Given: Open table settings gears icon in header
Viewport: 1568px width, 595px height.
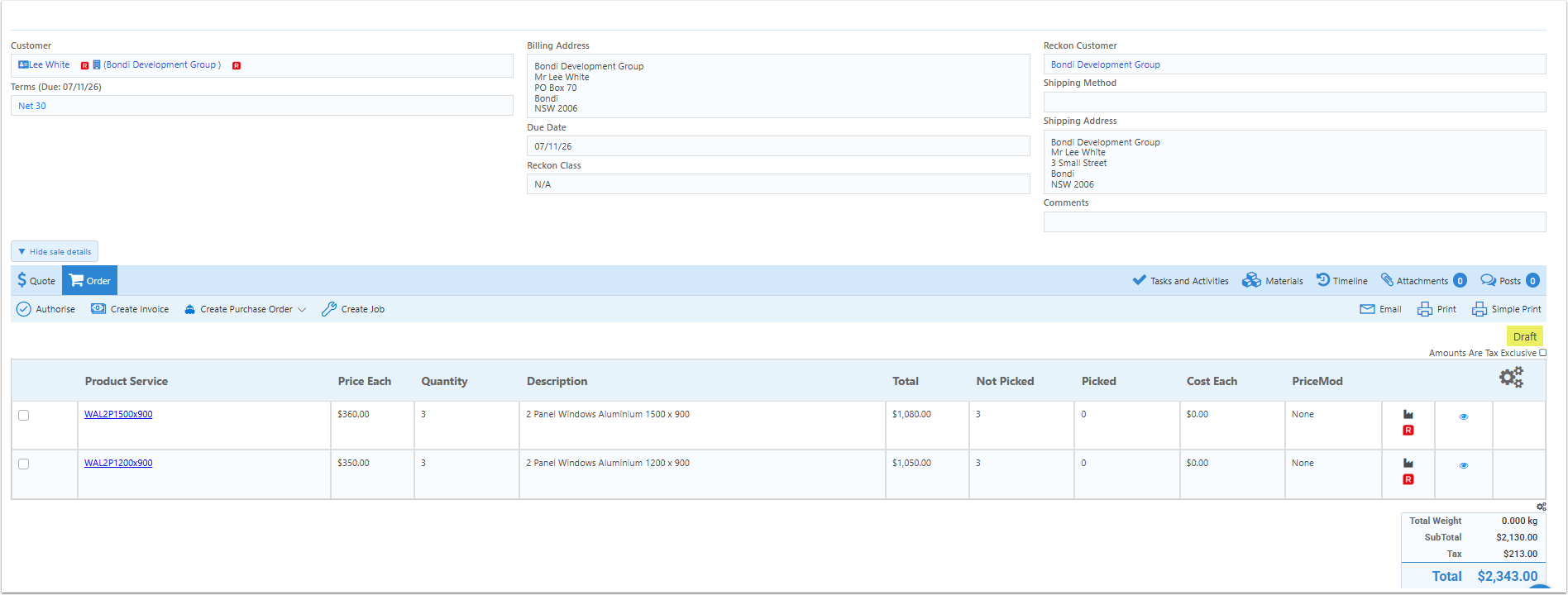Looking at the screenshot, I should pos(1511,378).
